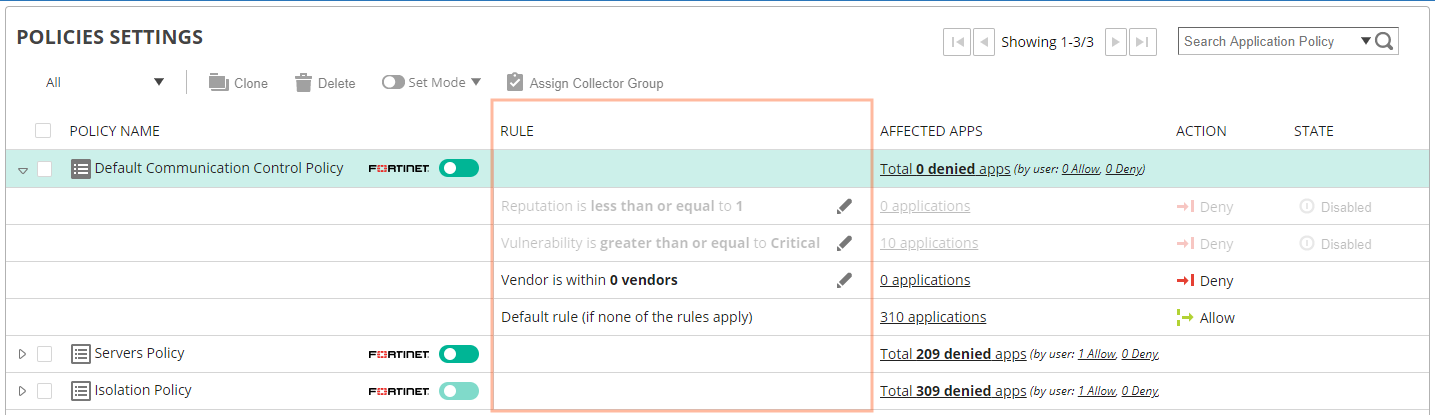1435x415 pixels.
Task: Toggle Default Communication Control Policy switch
Action: point(458,168)
